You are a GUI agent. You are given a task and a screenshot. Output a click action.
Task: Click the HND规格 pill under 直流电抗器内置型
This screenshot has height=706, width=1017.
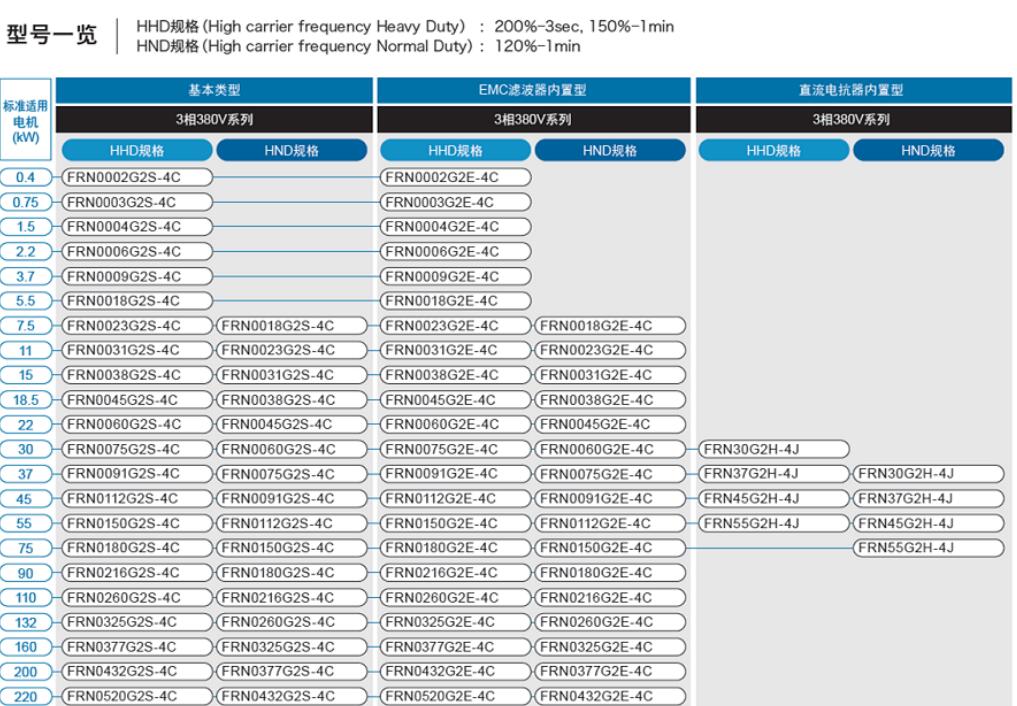928,150
